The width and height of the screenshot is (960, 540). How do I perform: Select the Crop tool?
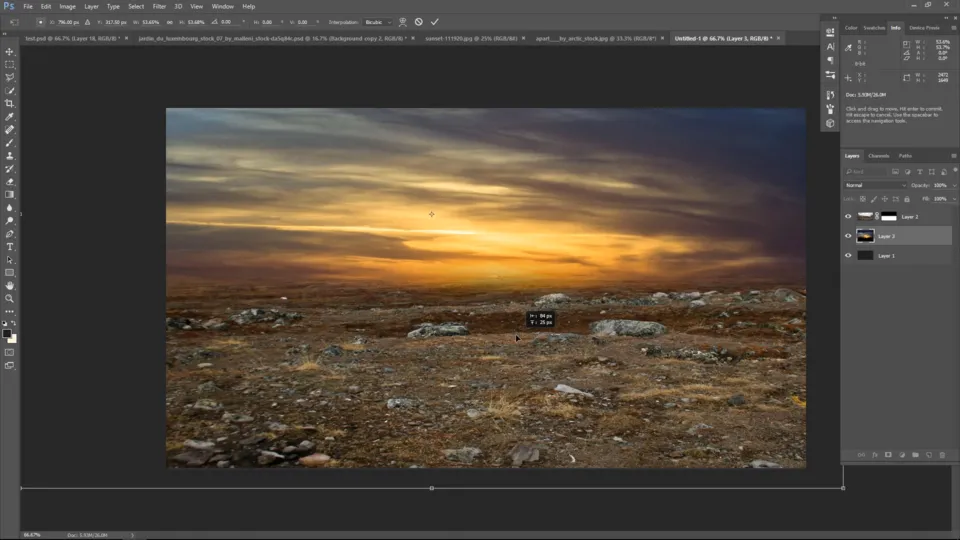[x=9, y=103]
